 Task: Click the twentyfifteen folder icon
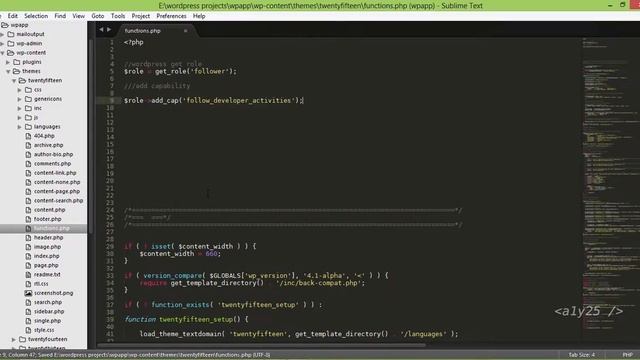click(22, 80)
